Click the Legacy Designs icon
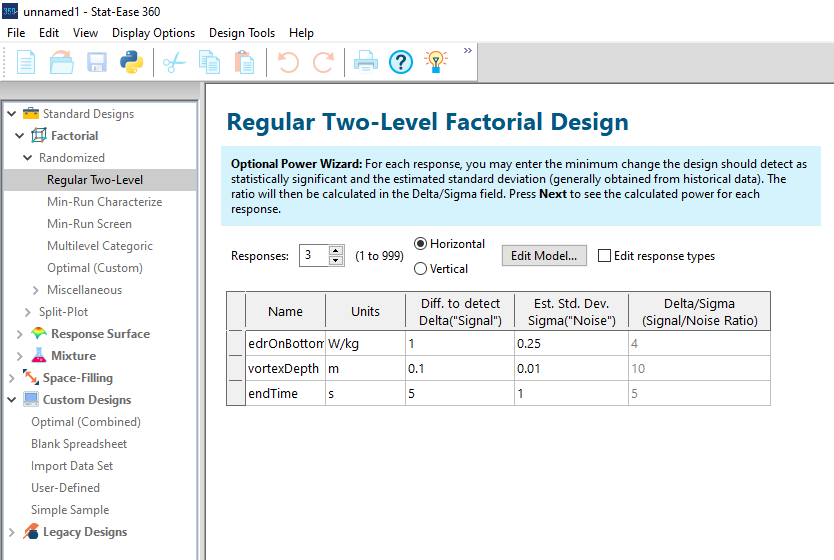 click(x=31, y=531)
